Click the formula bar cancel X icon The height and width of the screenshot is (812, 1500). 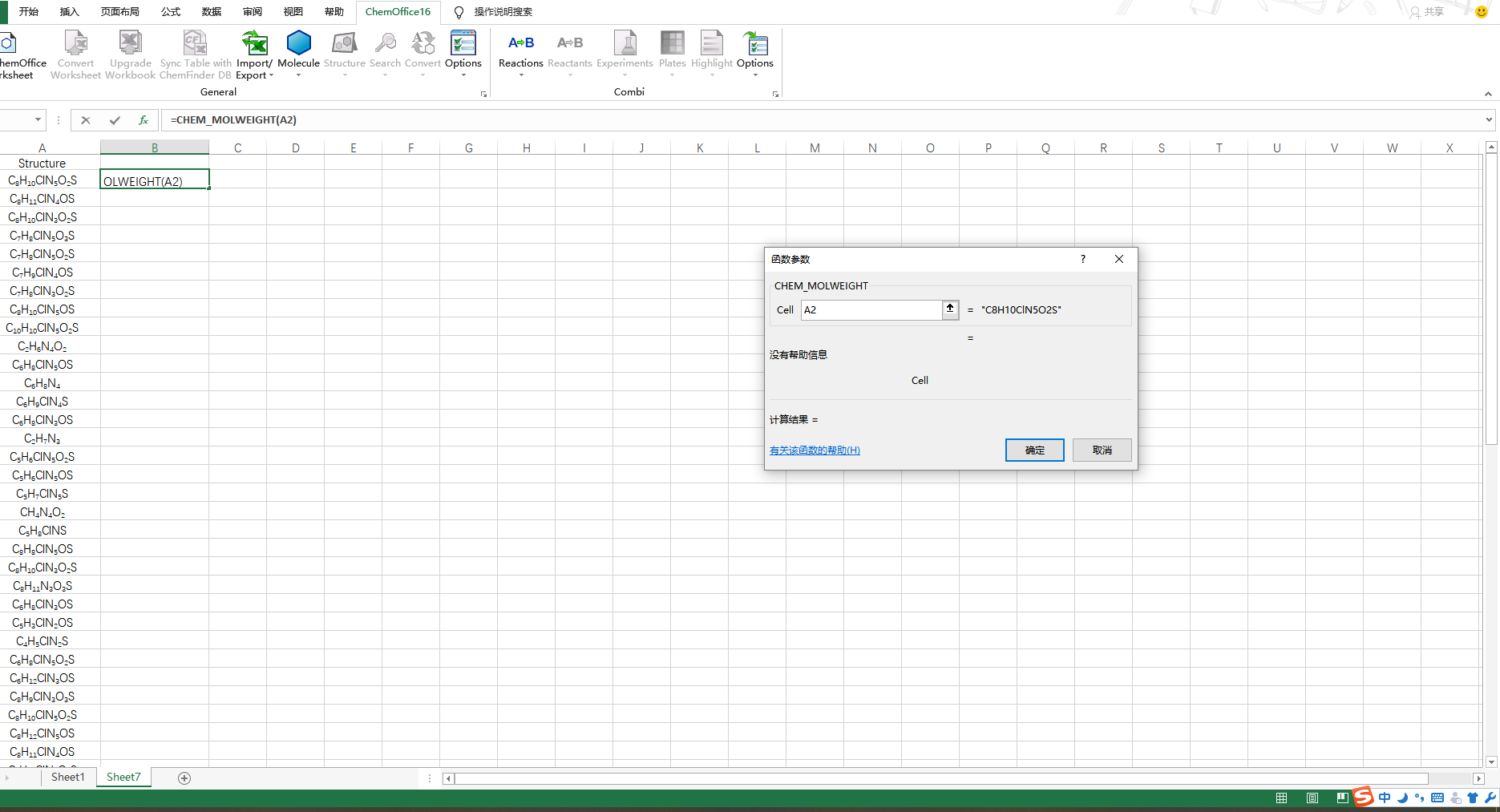[x=86, y=120]
